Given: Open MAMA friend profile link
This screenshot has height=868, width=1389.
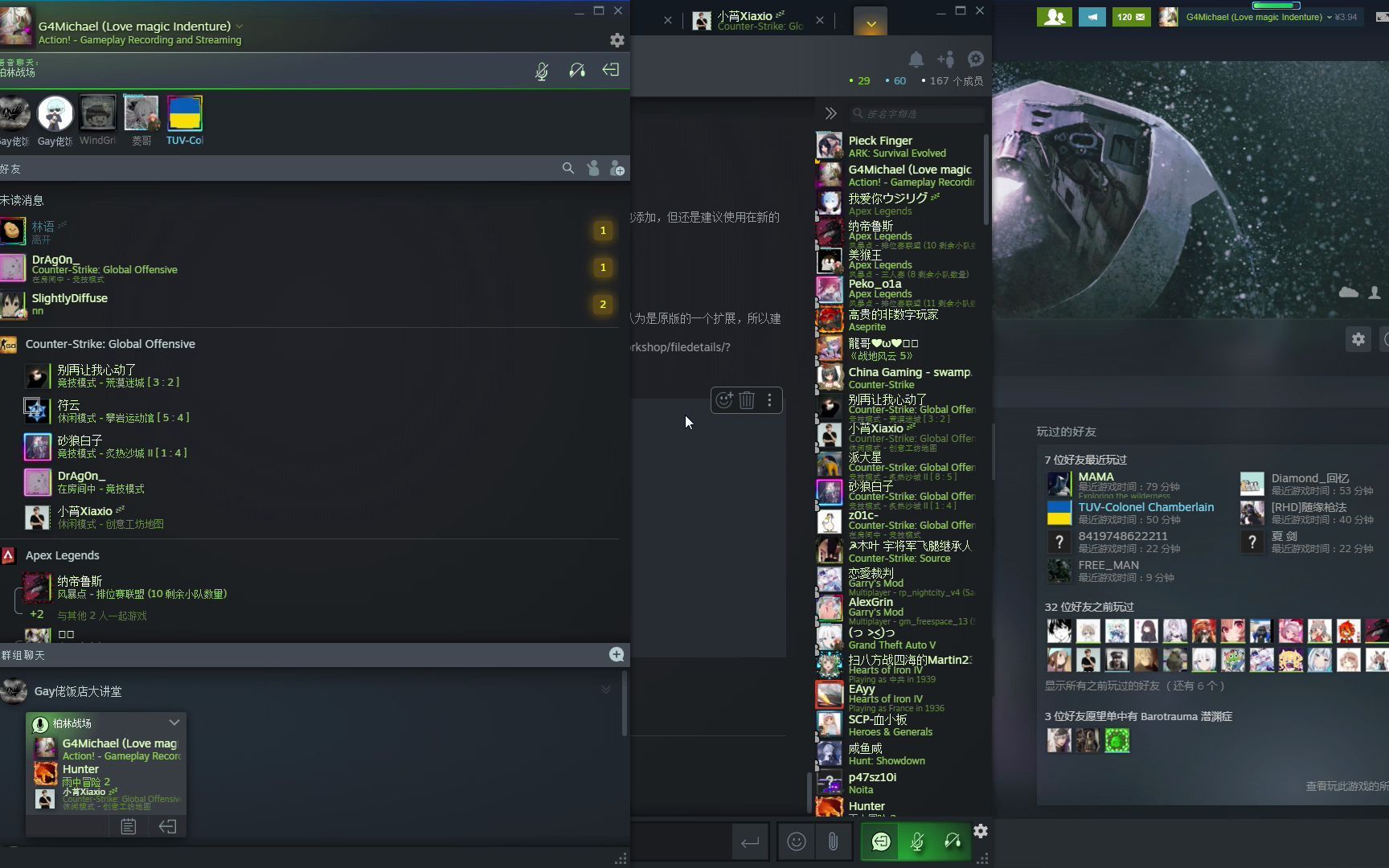Looking at the screenshot, I should (1096, 477).
